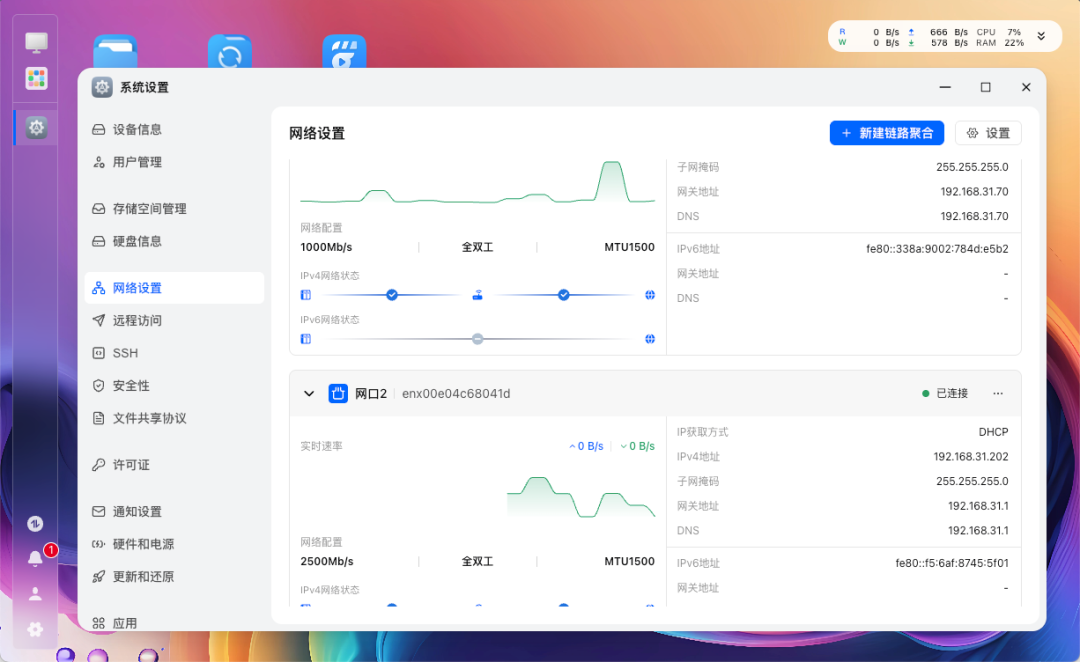Open 硬盘信息 (Disk Information)
This screenshot has height=662, width=1080.
150,241
